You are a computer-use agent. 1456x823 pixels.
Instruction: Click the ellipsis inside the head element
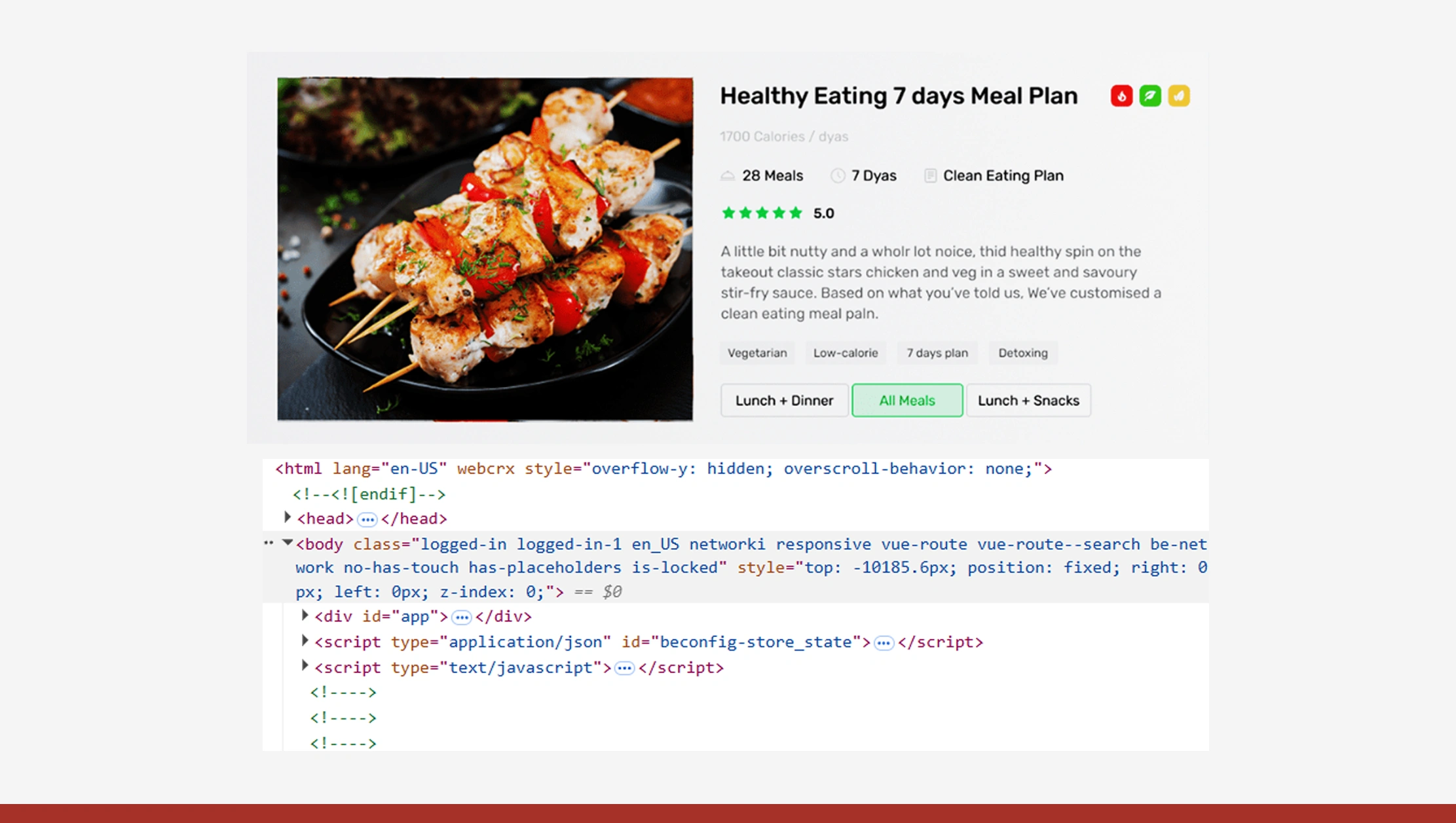click(x=367, y=519)
